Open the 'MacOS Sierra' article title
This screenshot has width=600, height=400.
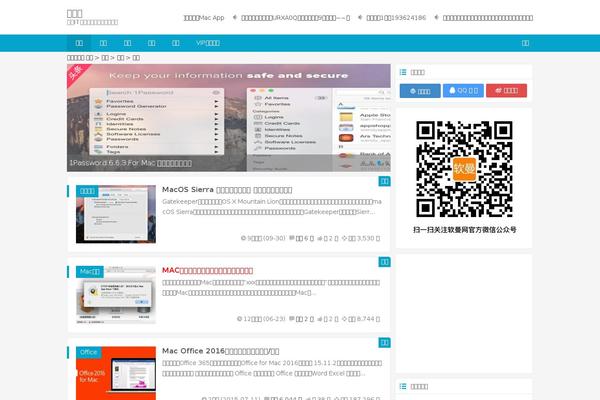[x=227, y=189]
